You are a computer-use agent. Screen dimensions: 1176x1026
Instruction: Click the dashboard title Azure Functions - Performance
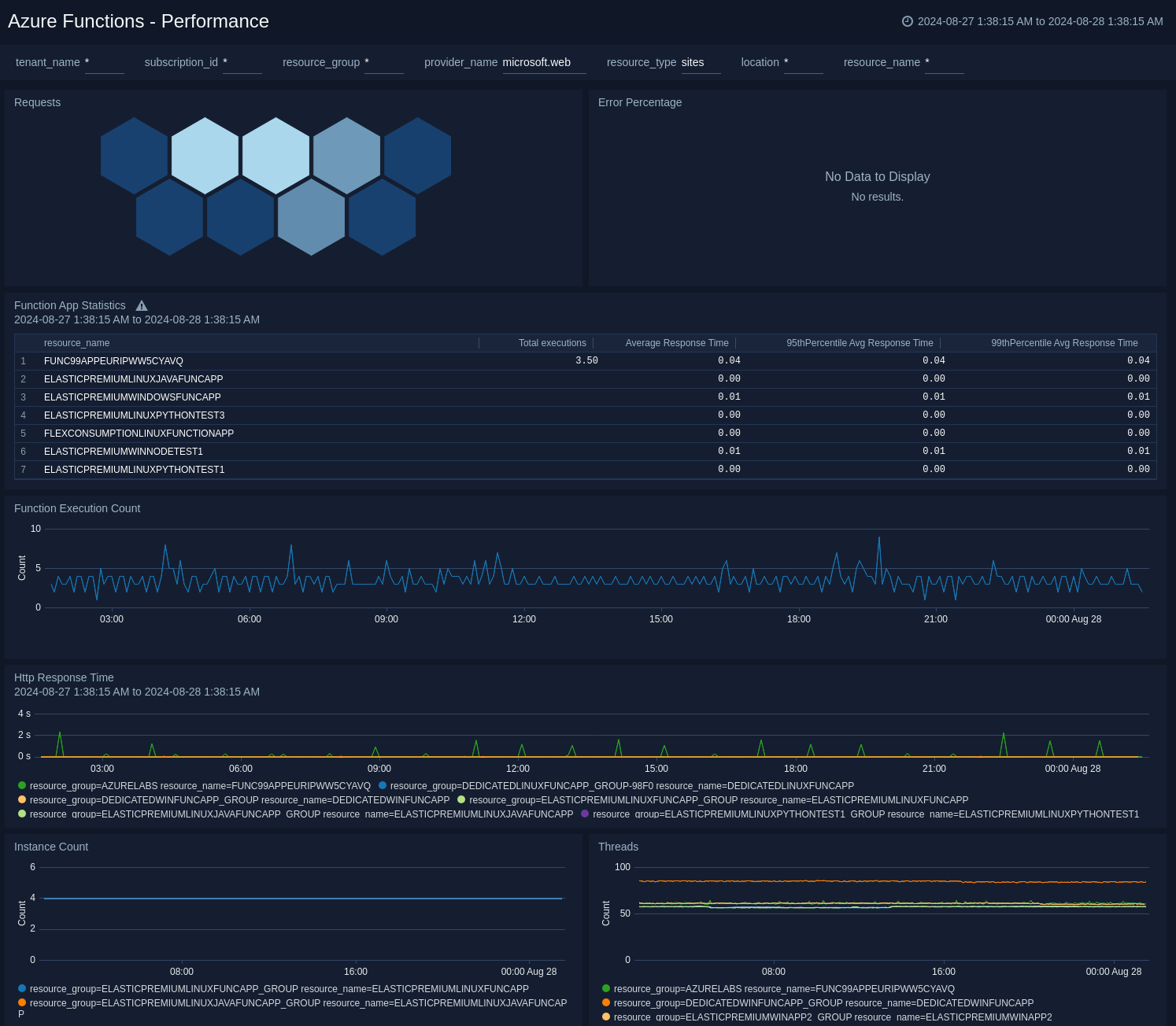pyautogui.click(x=139, y=21)
